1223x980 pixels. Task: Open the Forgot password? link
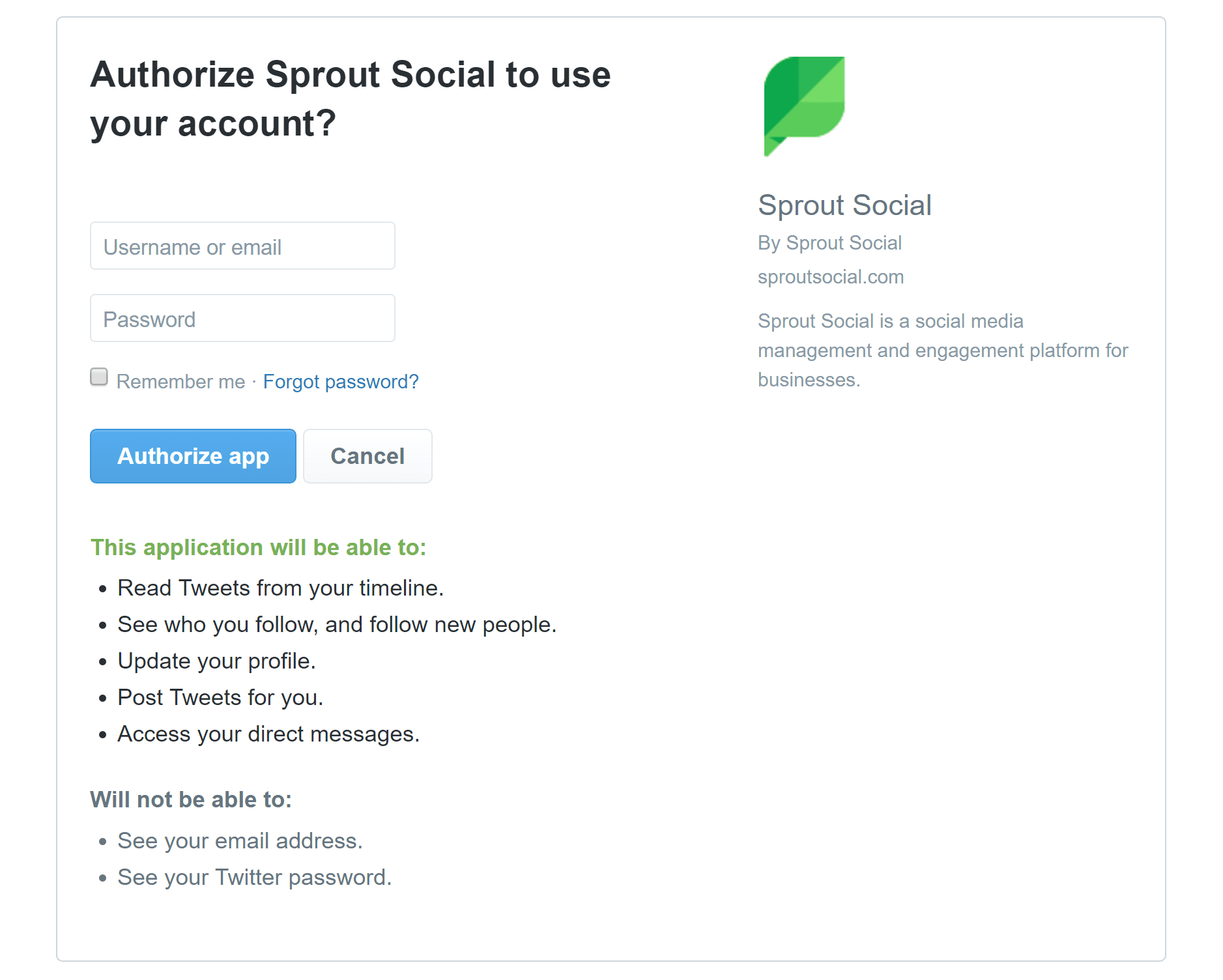pyautogui.click(x=340, y=382)
